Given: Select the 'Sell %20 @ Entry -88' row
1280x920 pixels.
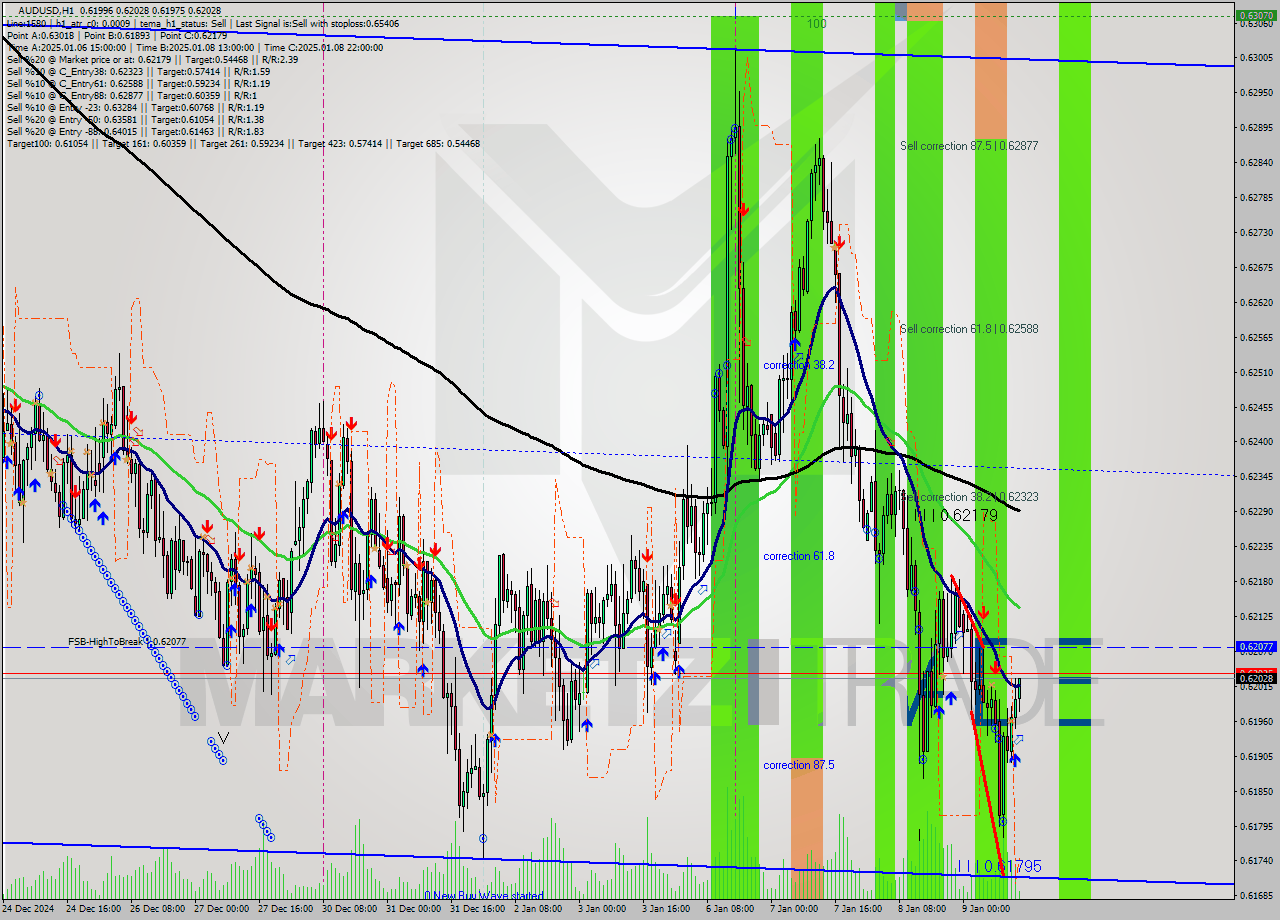Looking at the screenshot, I should tap(135, 132).
